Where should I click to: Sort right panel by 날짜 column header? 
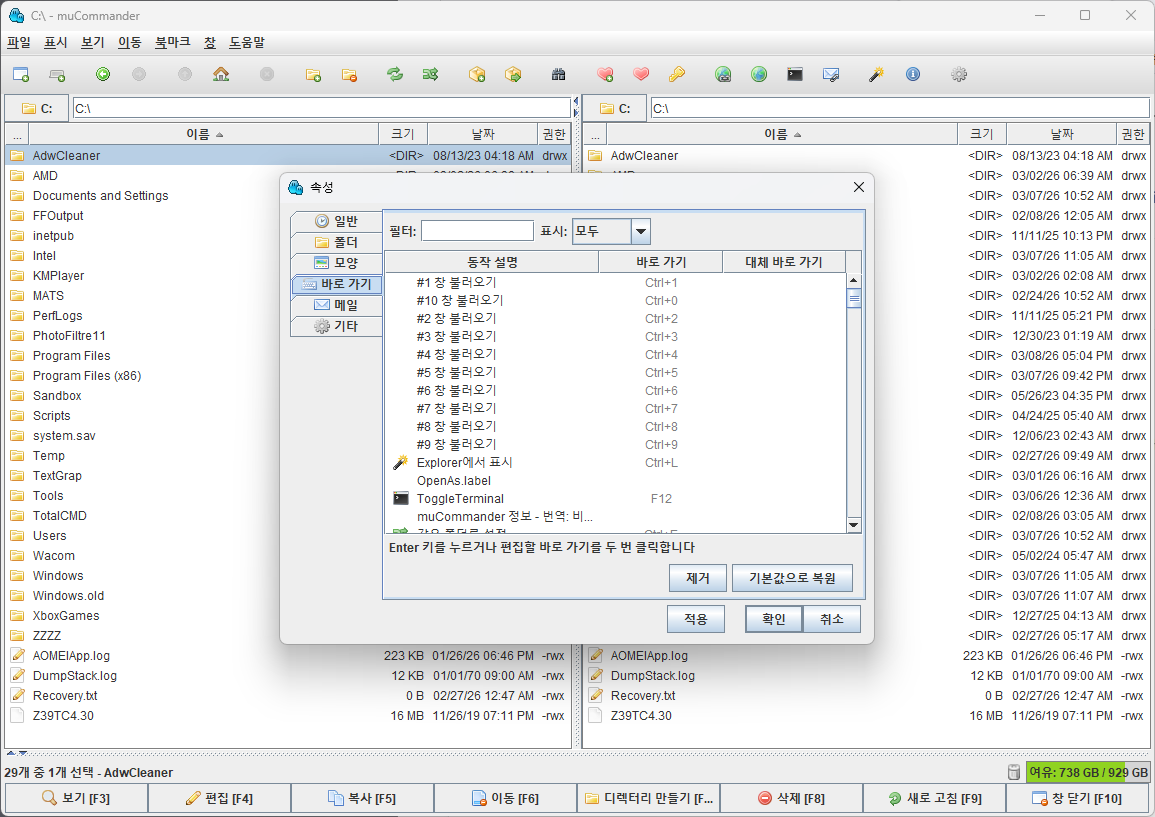pyautogui.click(x=1061, y=134)
